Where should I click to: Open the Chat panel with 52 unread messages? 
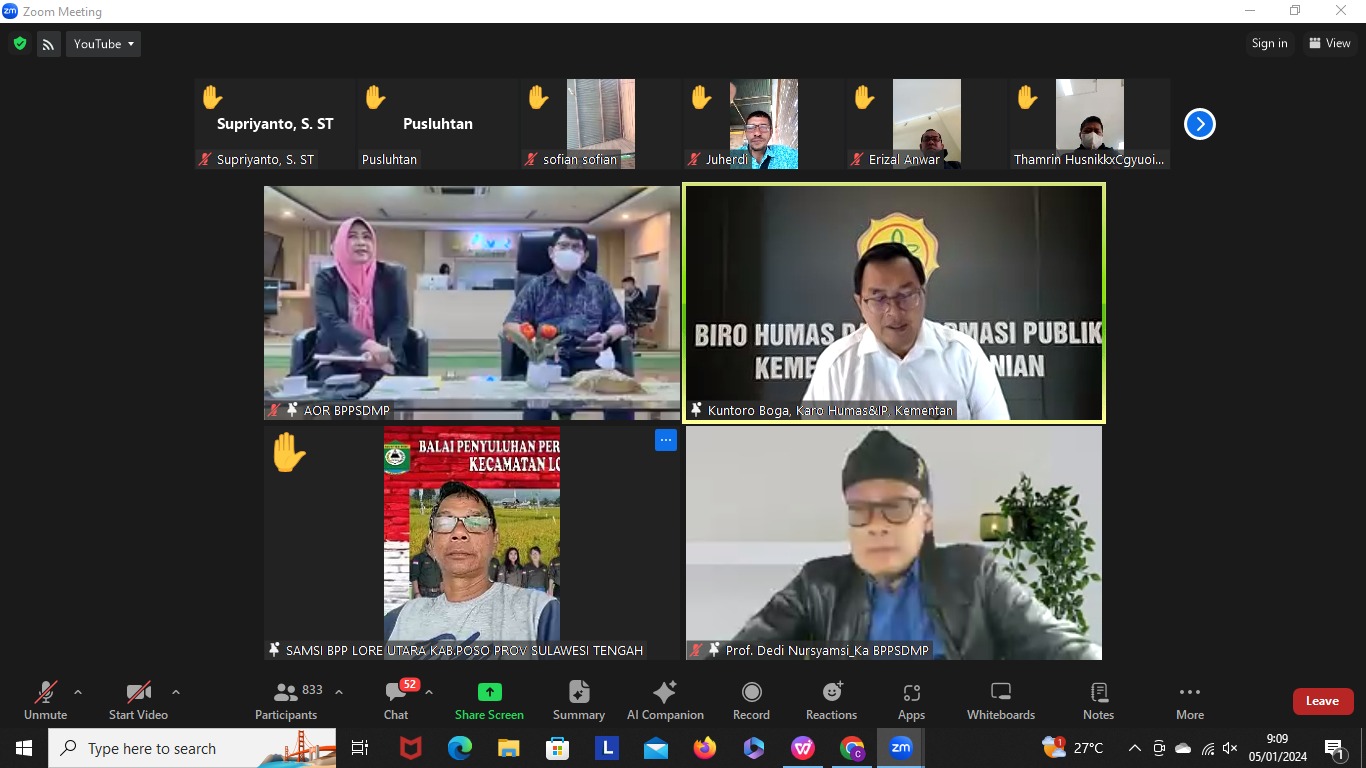pos(395,700)
